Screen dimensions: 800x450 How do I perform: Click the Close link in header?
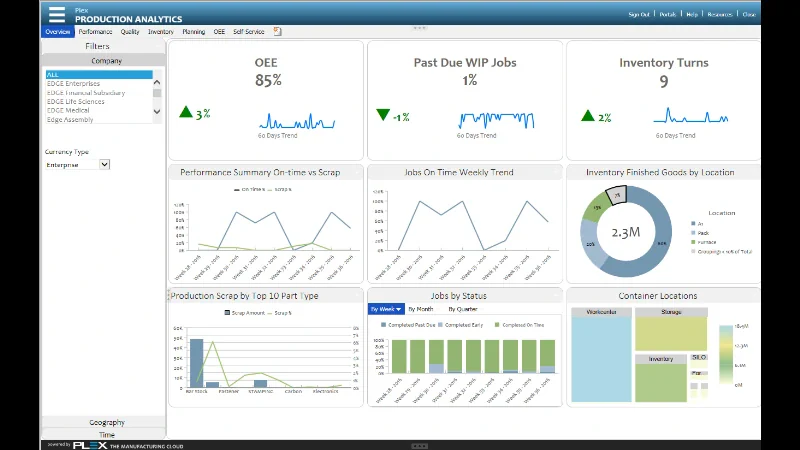point(749,15)
